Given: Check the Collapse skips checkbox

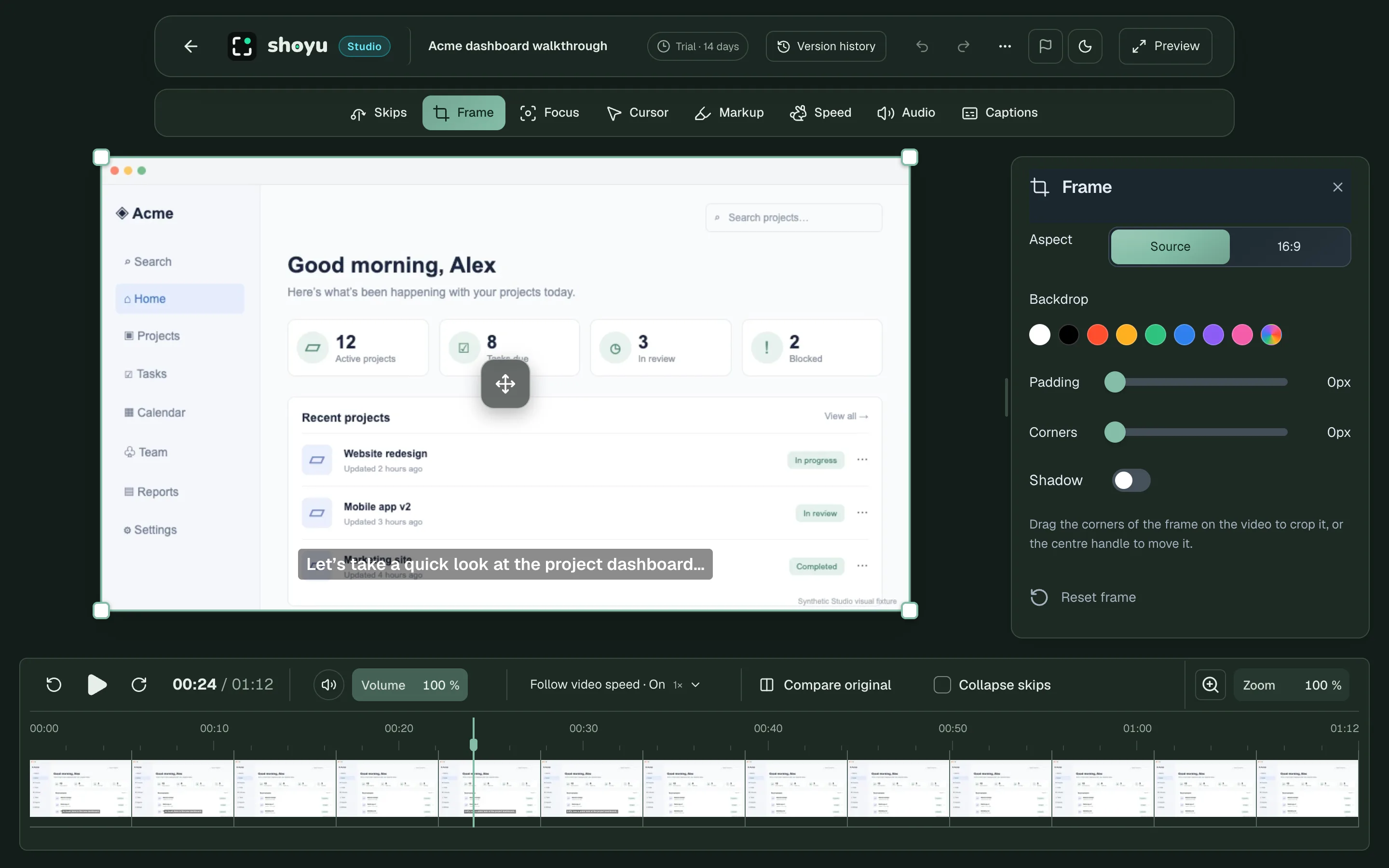Looking at the screenshot, I should pos(942,684).
